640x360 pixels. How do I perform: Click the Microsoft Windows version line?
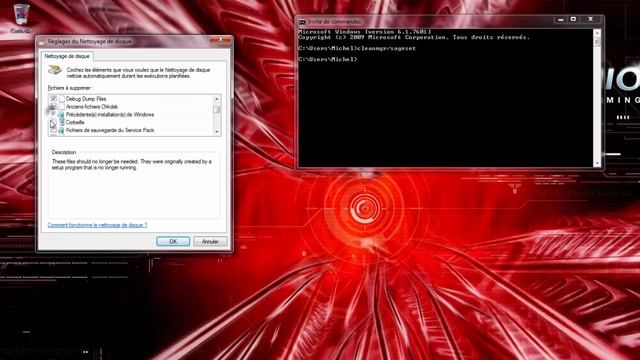[364, 31]
